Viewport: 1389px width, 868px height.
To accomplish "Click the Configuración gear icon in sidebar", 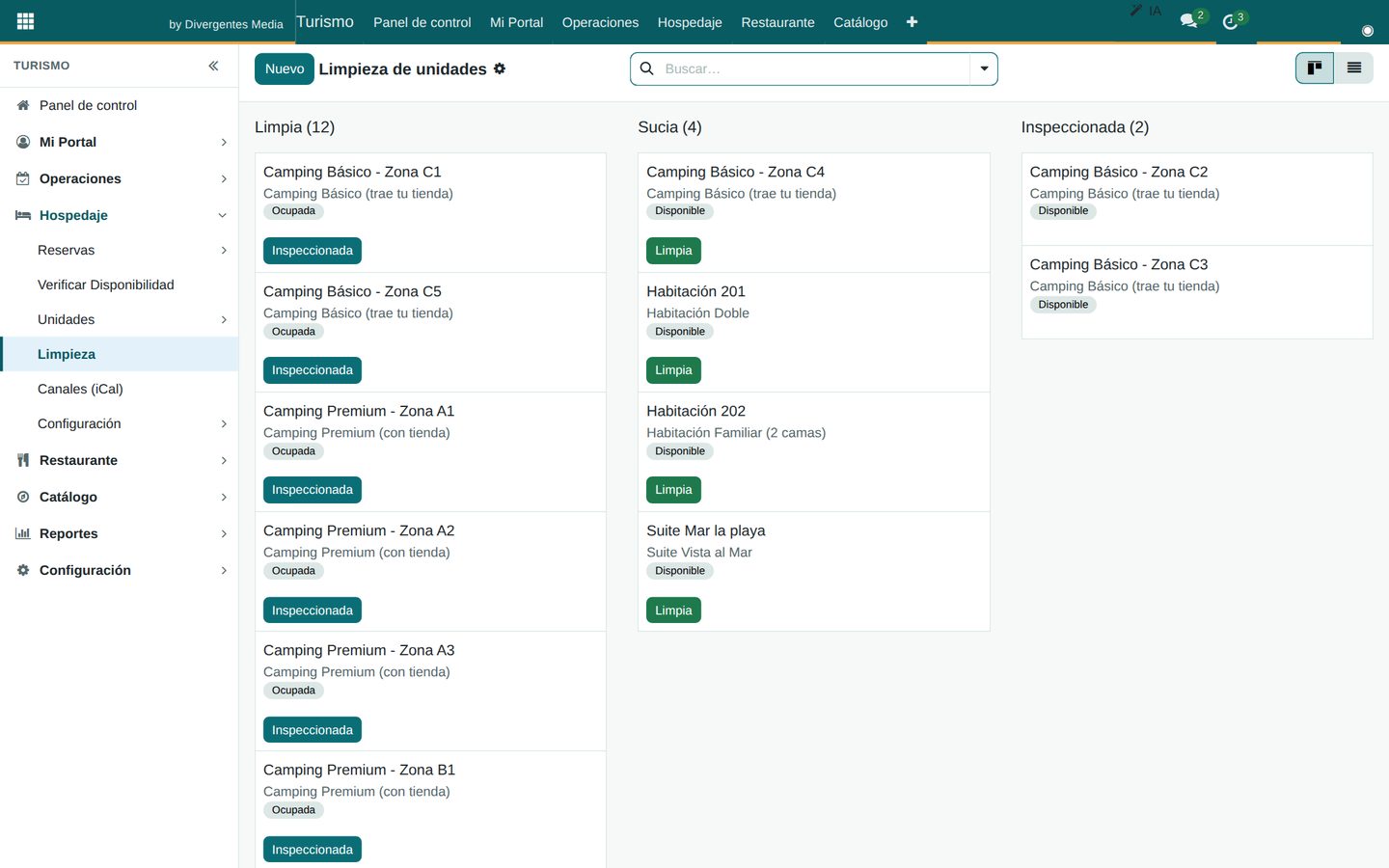I will pyautogui.click(x=23, y=570).
